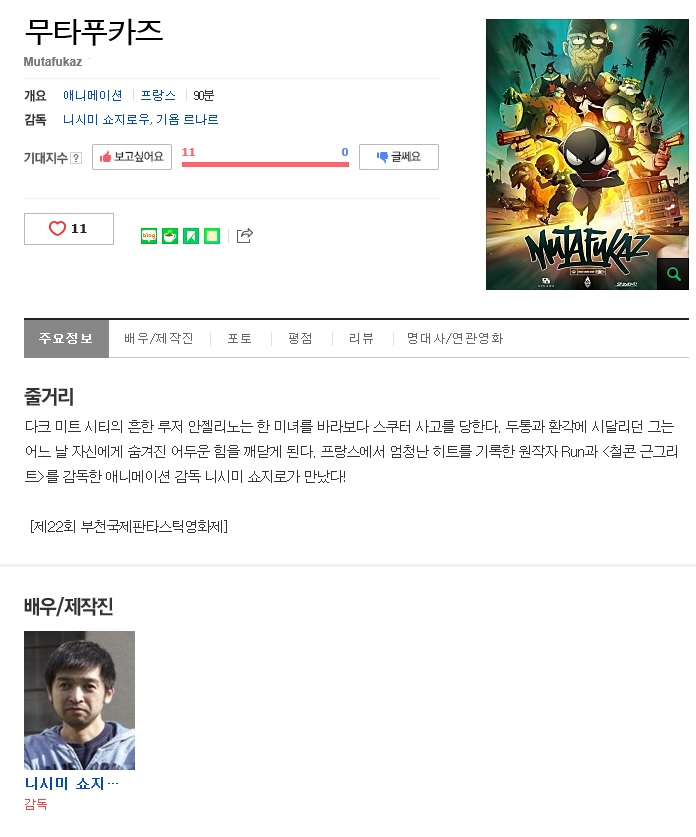
Task: Vote 보고싶어요 thumbs up
Action: pyautogui.click(x=132, y=157)
